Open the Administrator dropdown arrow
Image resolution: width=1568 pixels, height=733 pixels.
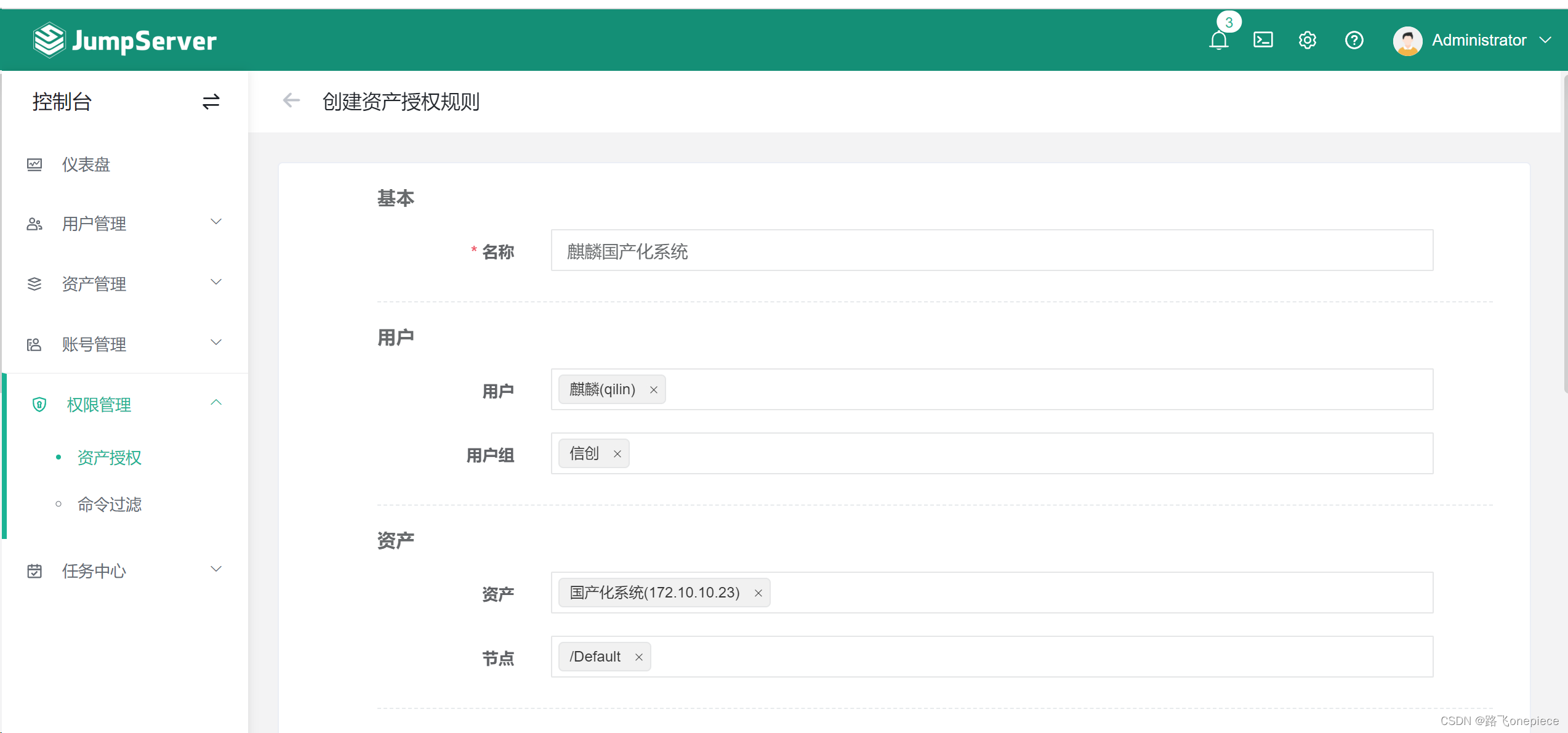point(1545,40)
